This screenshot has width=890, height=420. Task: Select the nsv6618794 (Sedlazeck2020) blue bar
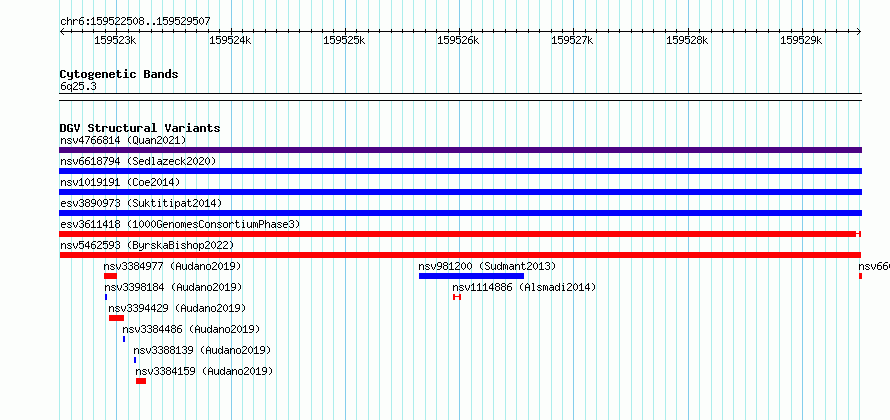[x=460, y=171]
